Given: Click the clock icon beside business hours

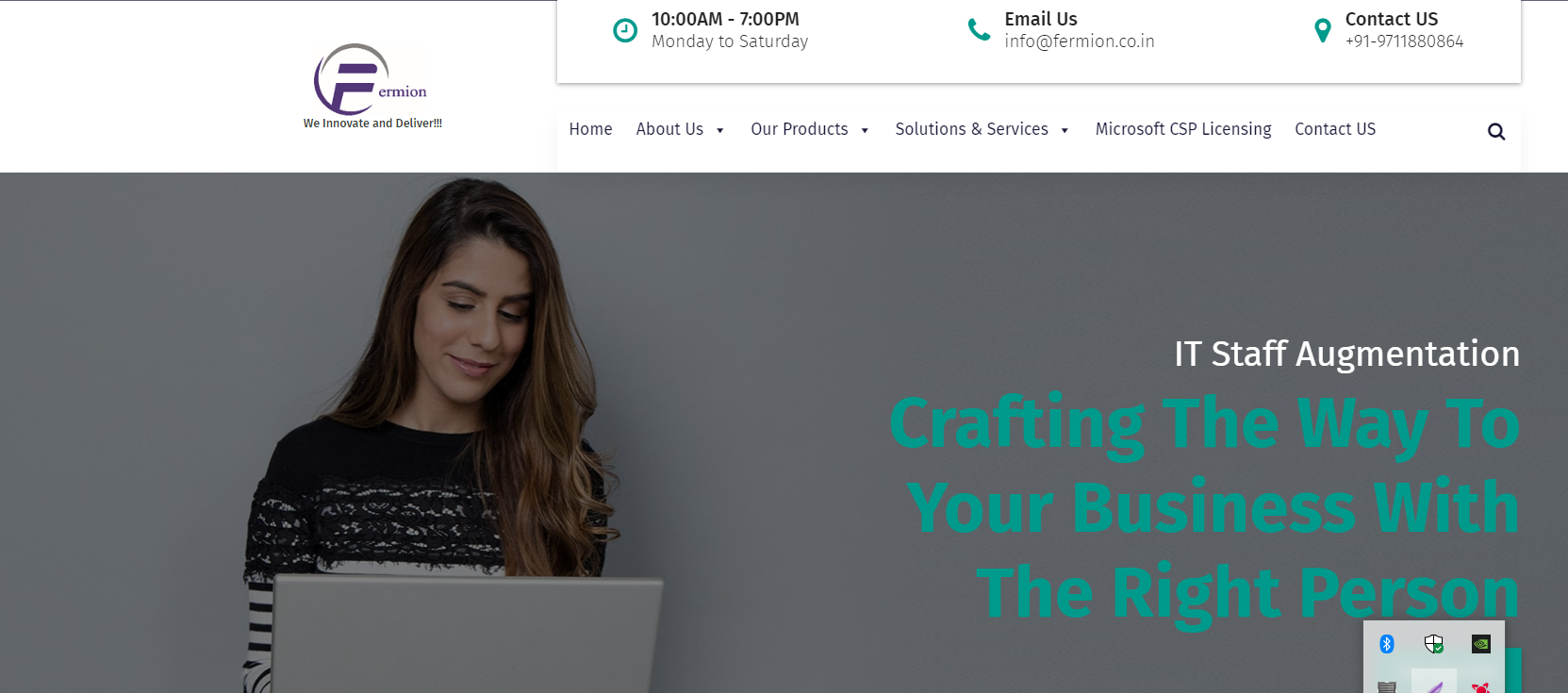Looking at the screenshot, I should click(x=625, y=30).
